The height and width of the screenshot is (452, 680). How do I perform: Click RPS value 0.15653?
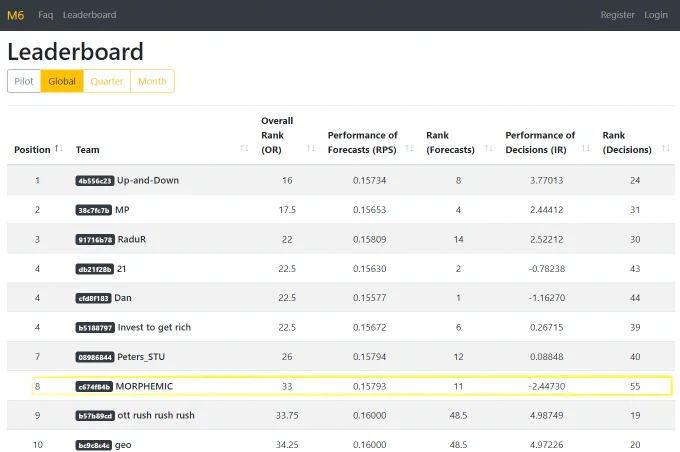point(369,210)
